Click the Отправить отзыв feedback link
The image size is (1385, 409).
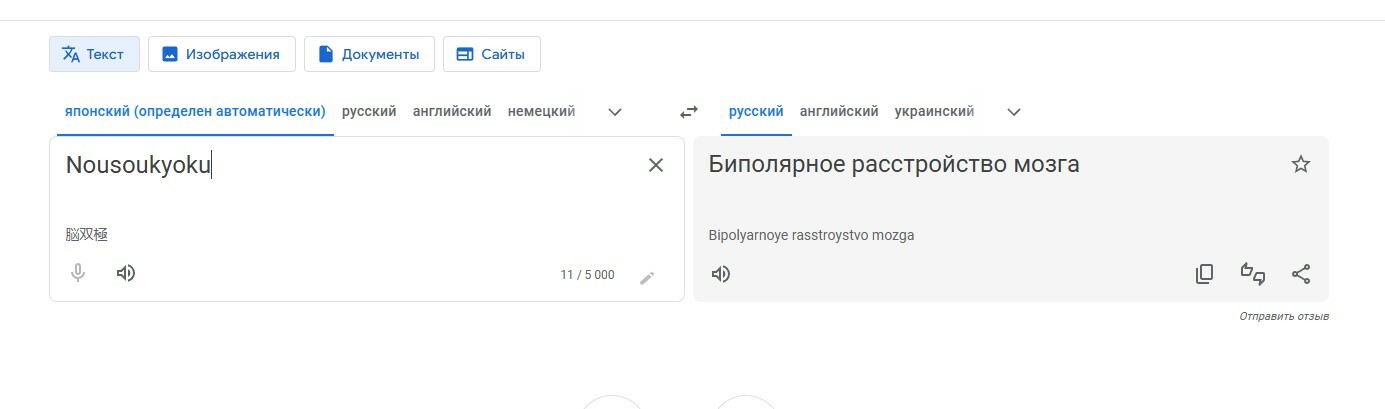[1284, 317]
